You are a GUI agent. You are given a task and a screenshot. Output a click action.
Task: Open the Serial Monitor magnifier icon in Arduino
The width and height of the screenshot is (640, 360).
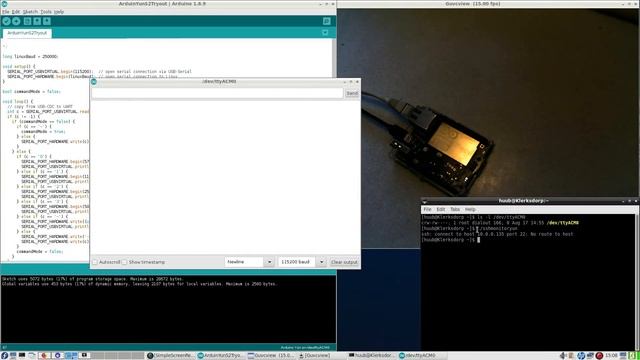327,21
